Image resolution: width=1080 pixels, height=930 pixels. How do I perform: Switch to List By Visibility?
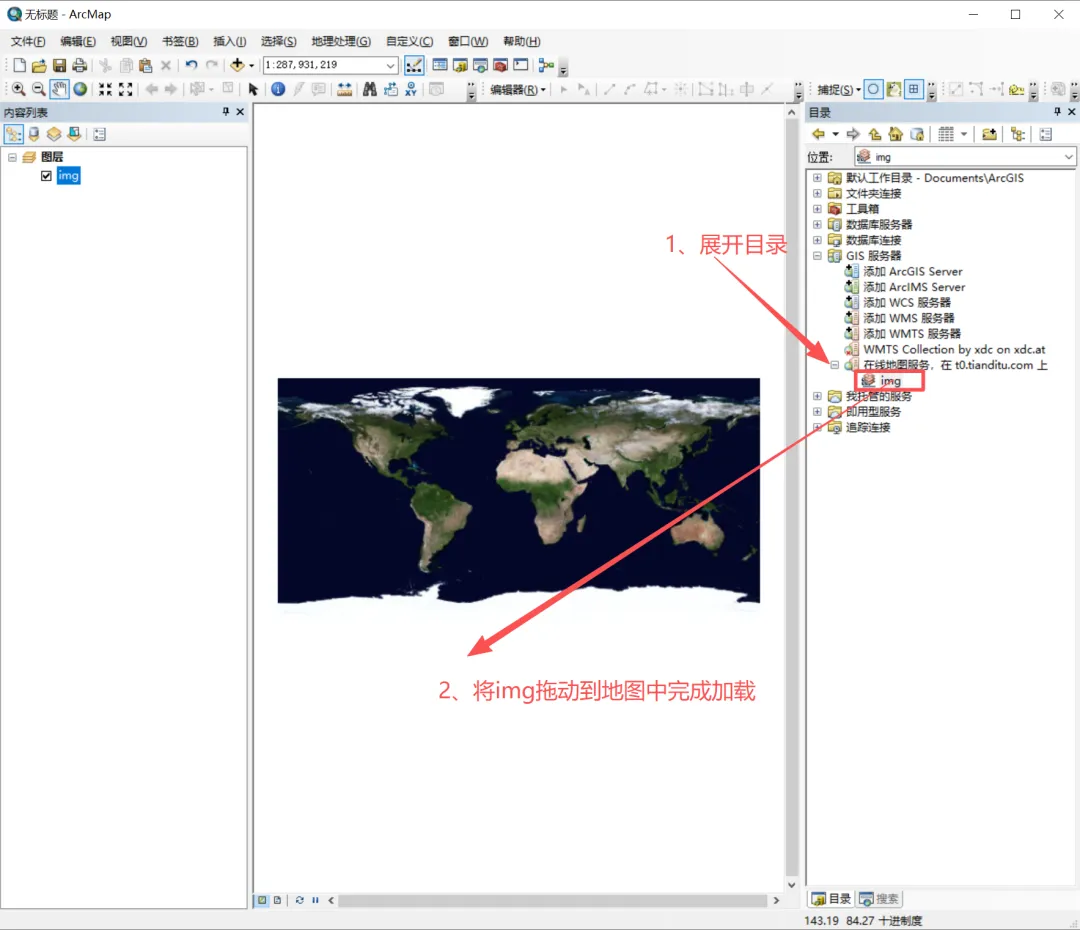point(54,134)
